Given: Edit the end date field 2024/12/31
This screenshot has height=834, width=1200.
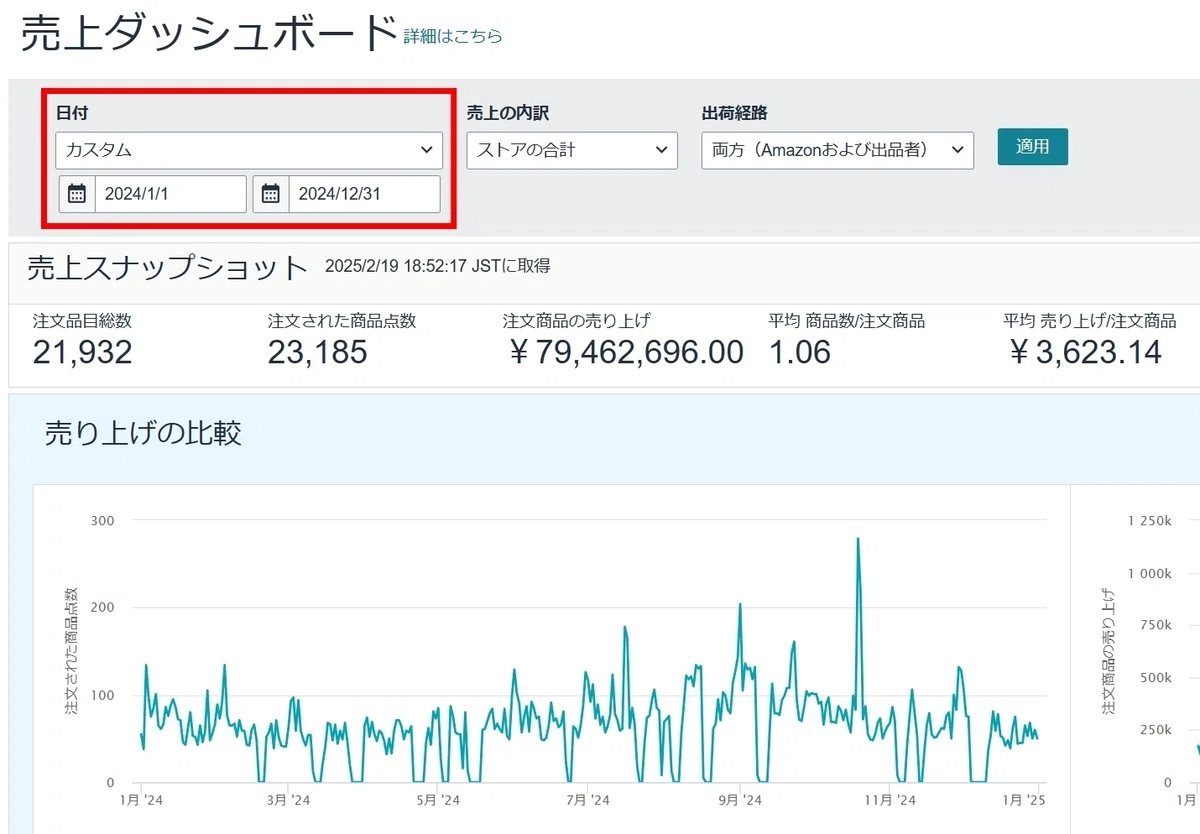Looking at the screenshot, I should 364,194.
